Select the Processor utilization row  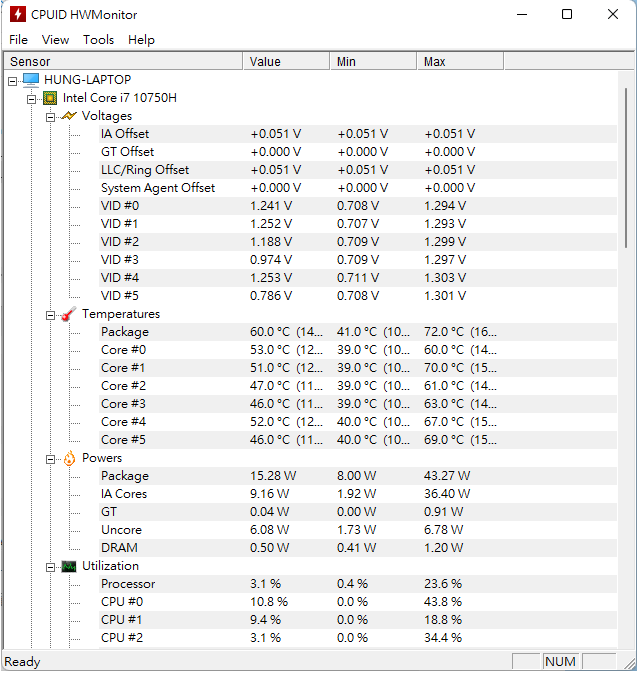click(x=358, y=584)
